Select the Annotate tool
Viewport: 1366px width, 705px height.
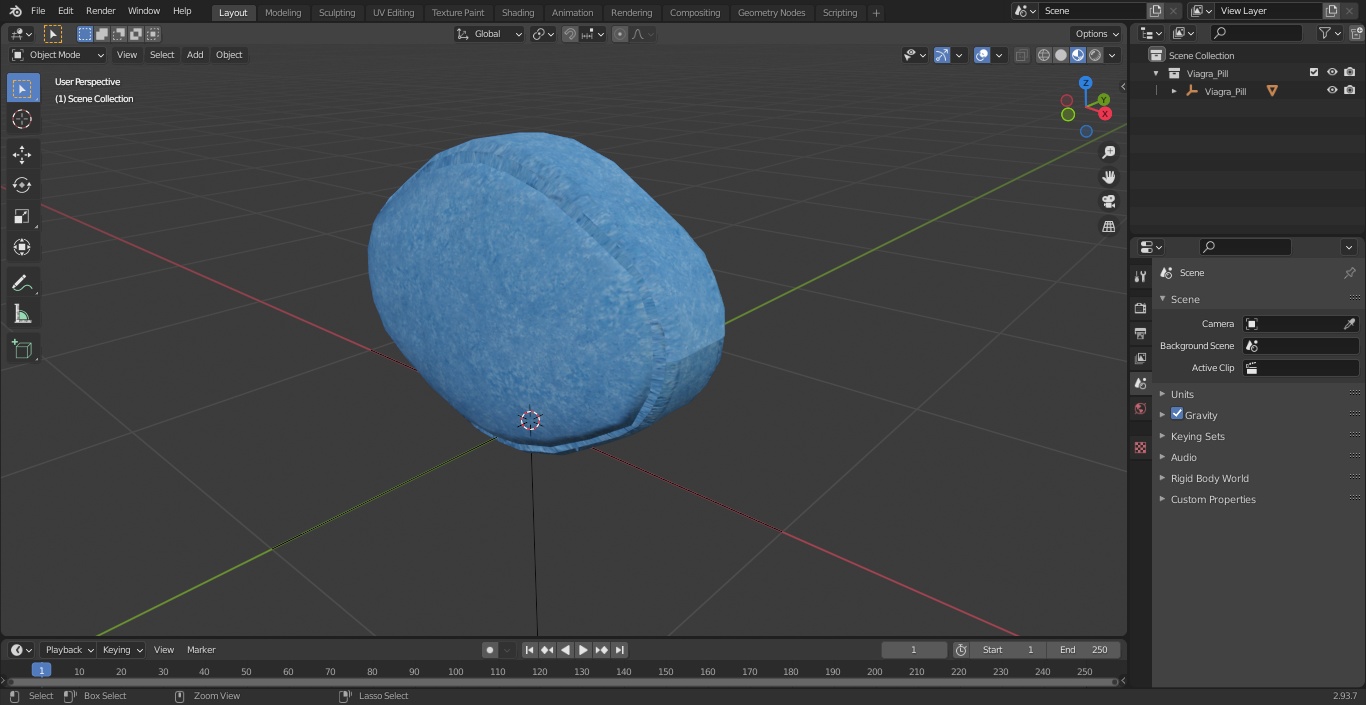click(22, 284)
